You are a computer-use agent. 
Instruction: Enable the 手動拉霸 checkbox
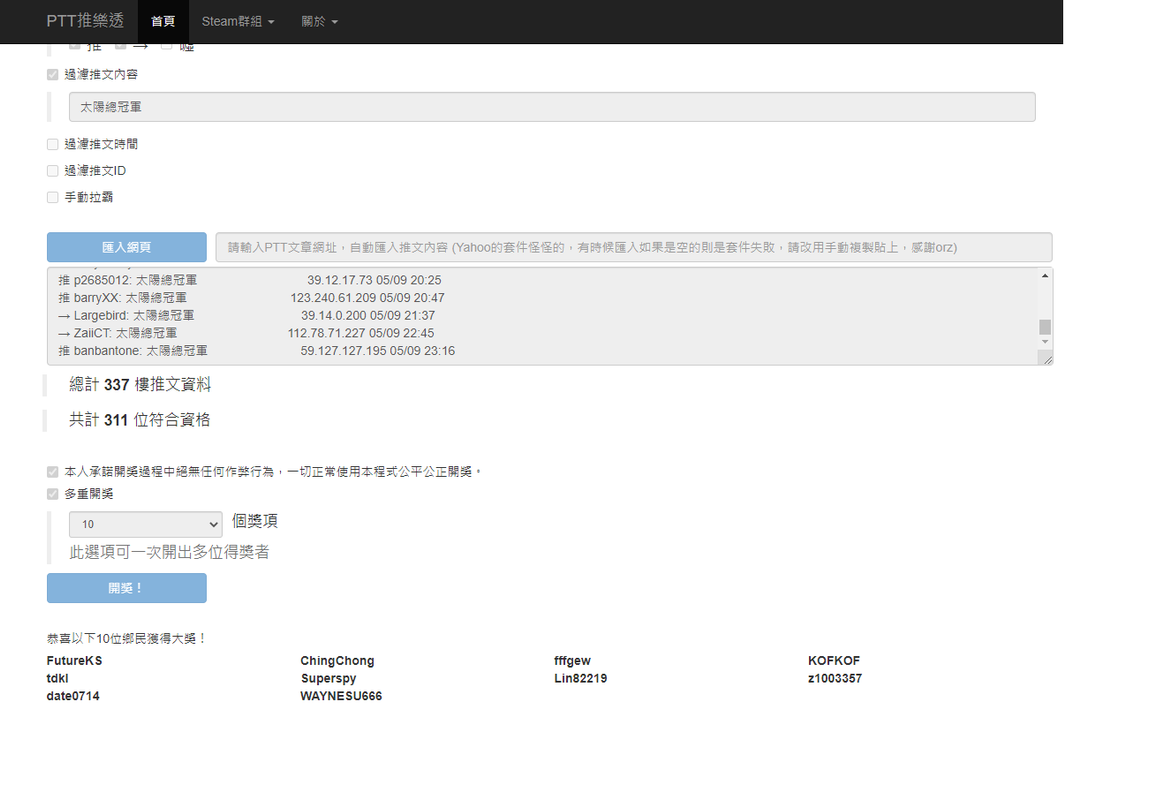coord(53,197)
